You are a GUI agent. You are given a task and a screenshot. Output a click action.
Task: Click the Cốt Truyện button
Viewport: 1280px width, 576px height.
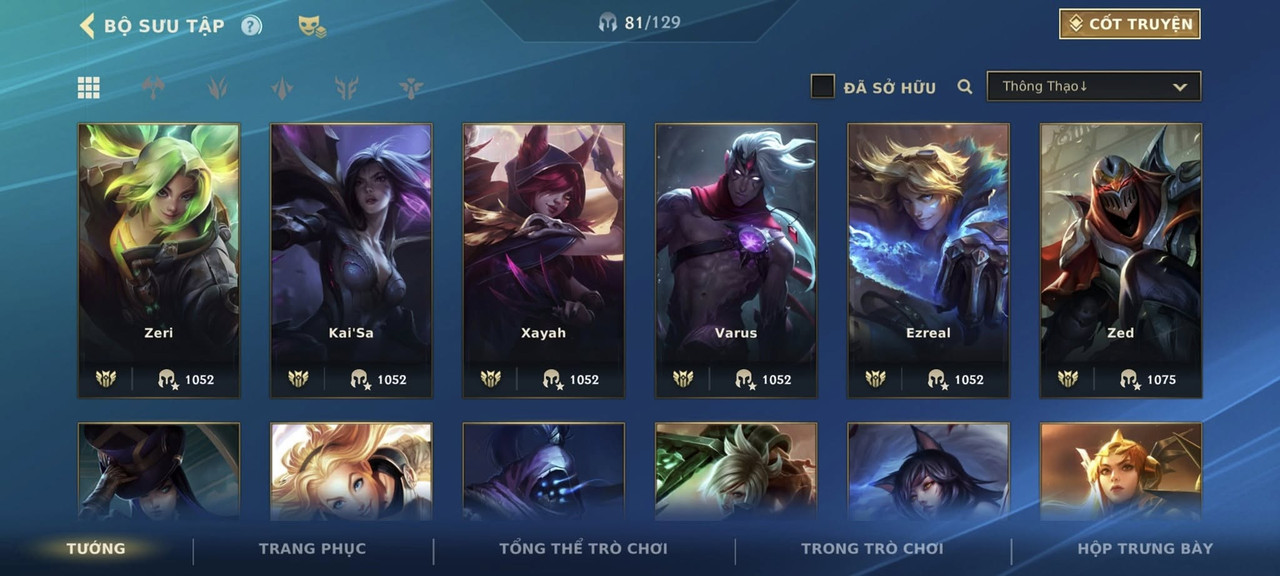1130,24
